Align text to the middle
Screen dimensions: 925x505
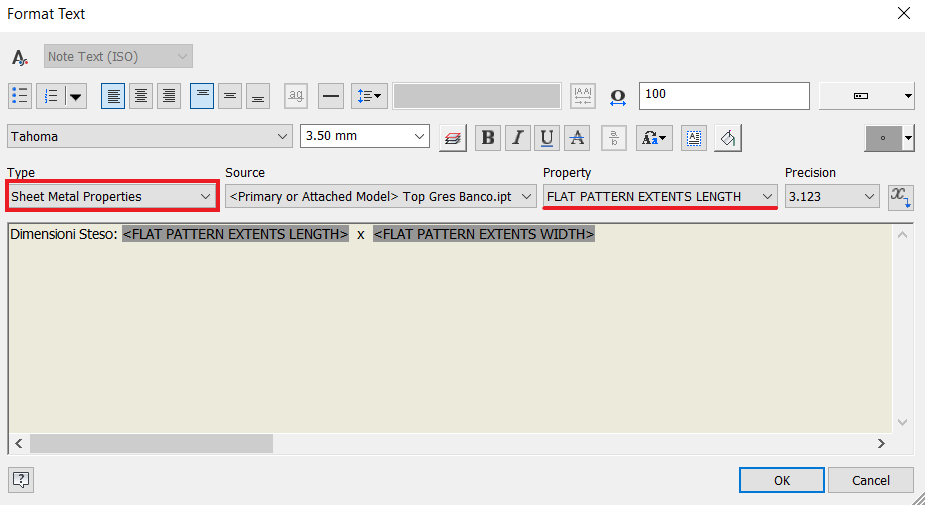pyautogui.click(x=230, y=96)
